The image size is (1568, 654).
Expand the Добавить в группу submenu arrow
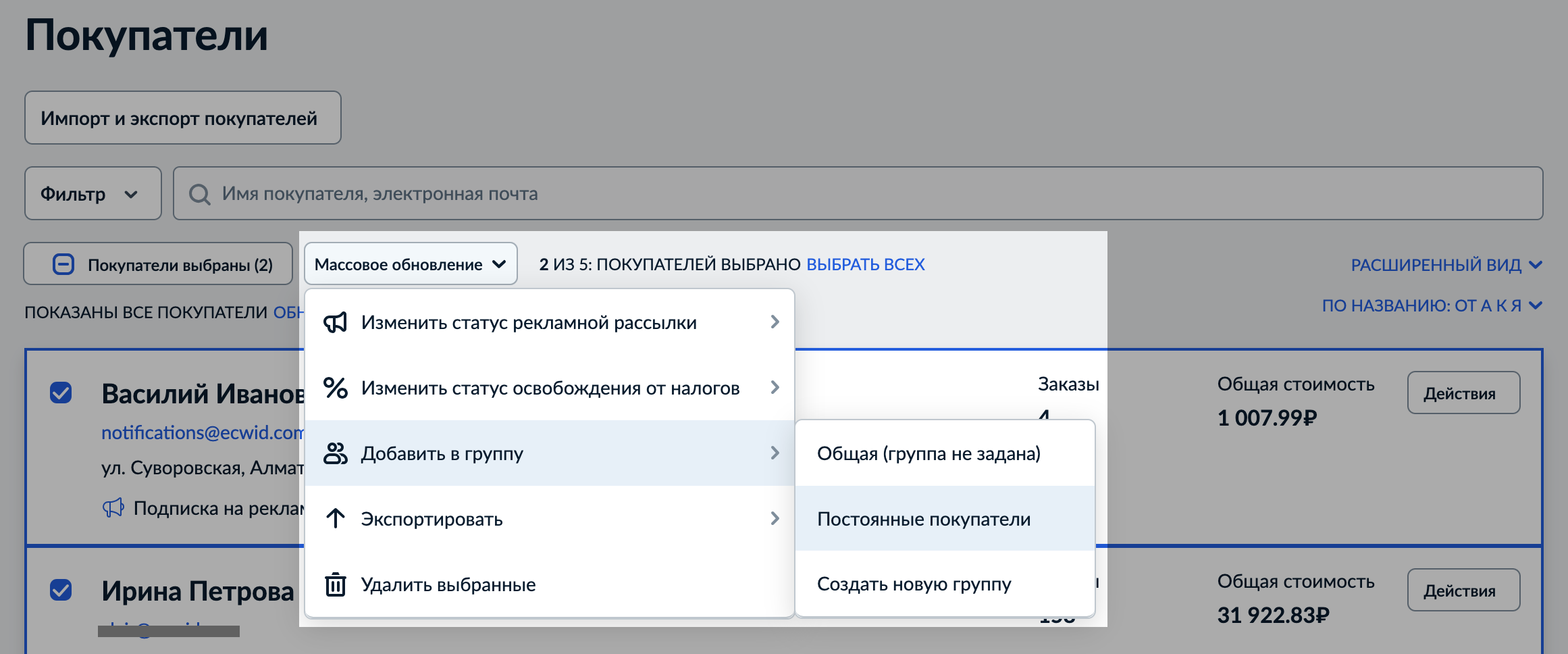775,453
